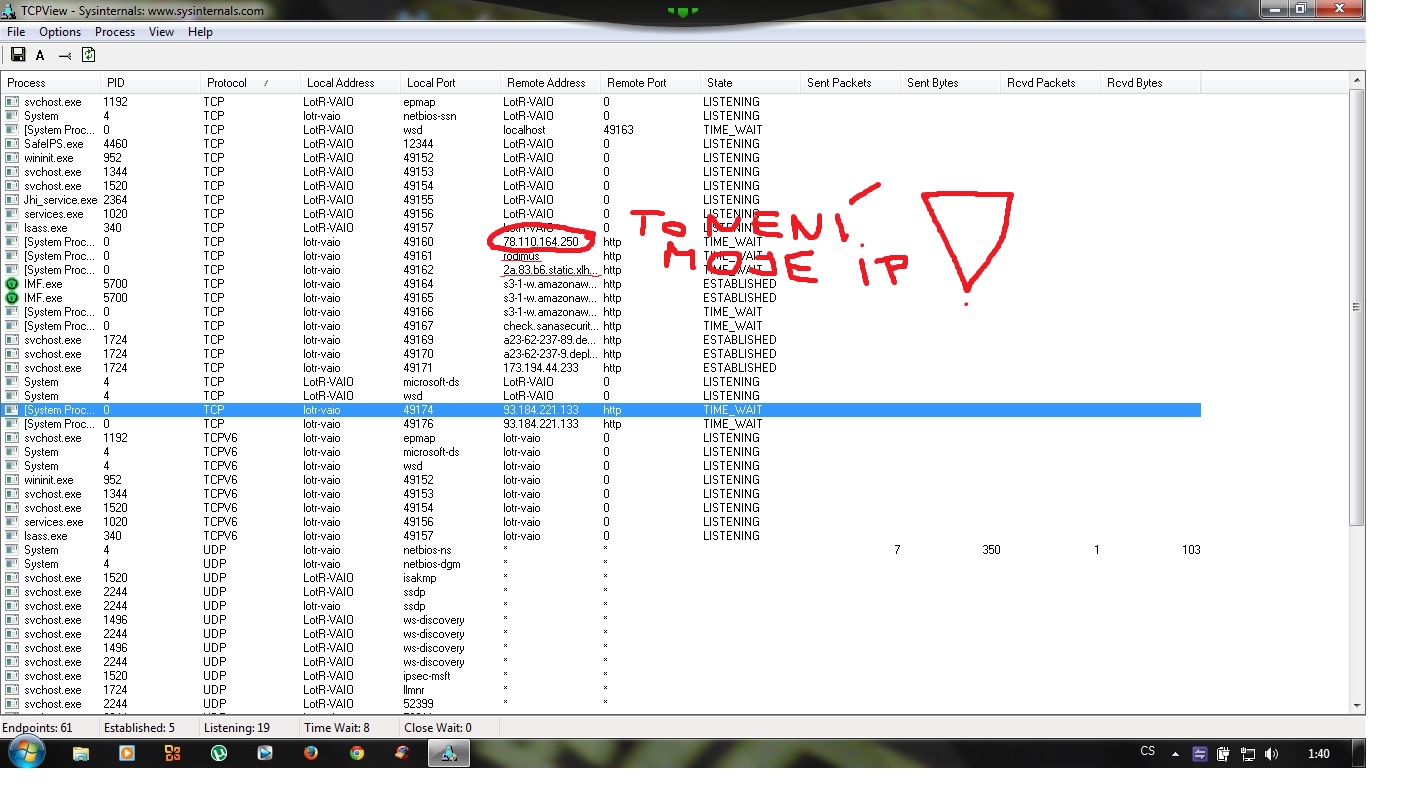Open the CS language indicator
1415x791 pixels.
click(x=1147, y=752)
